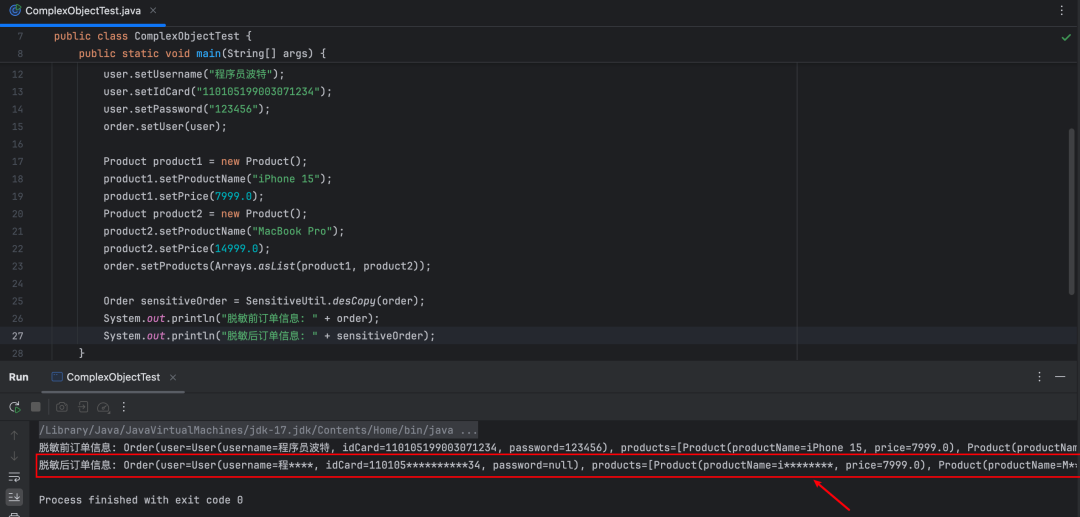Click the "iPhone 15" string literal
Viewport: 1080px width, 517px height.
[286, 179]
